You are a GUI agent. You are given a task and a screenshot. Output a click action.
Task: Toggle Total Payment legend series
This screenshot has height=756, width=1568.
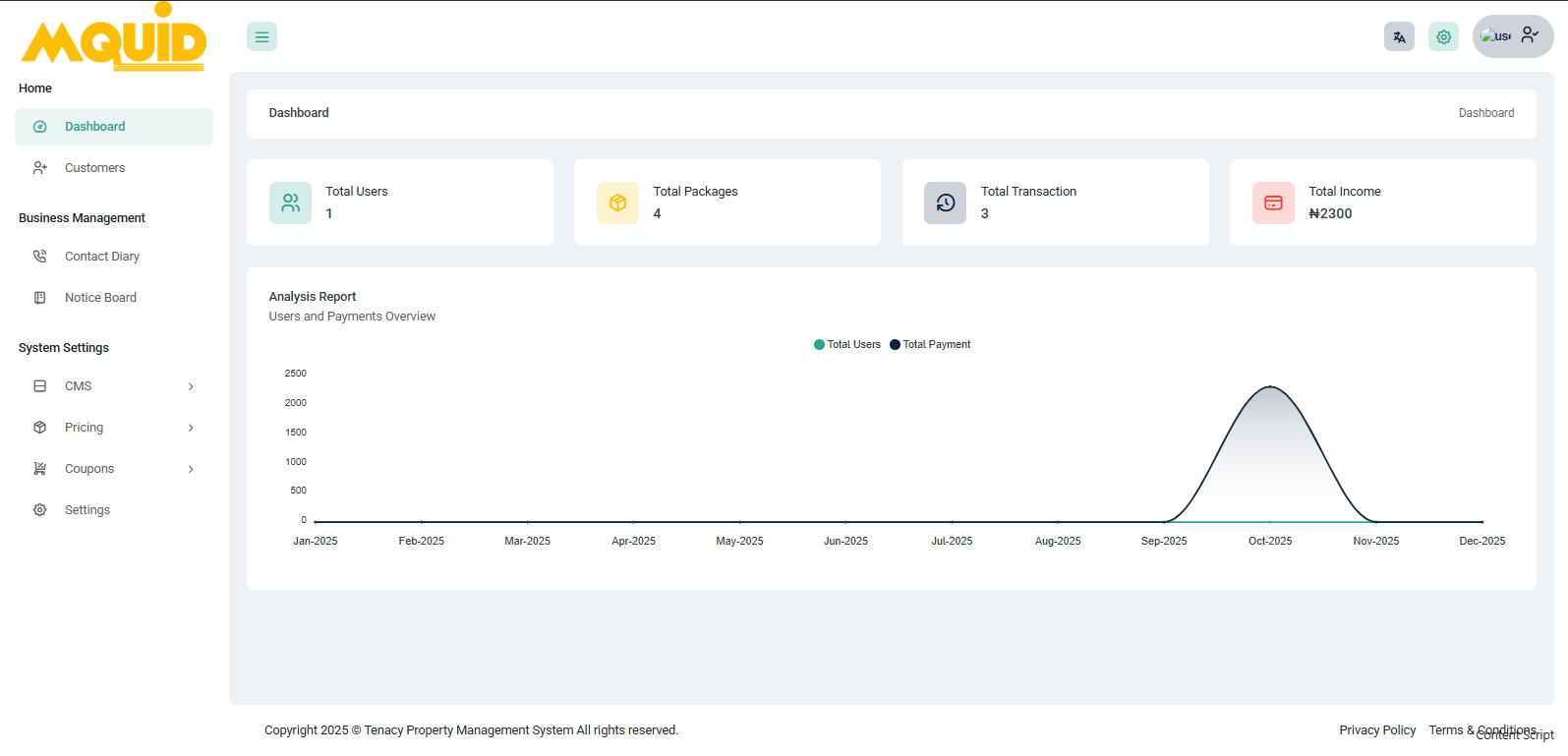click(x=930, y=345)
